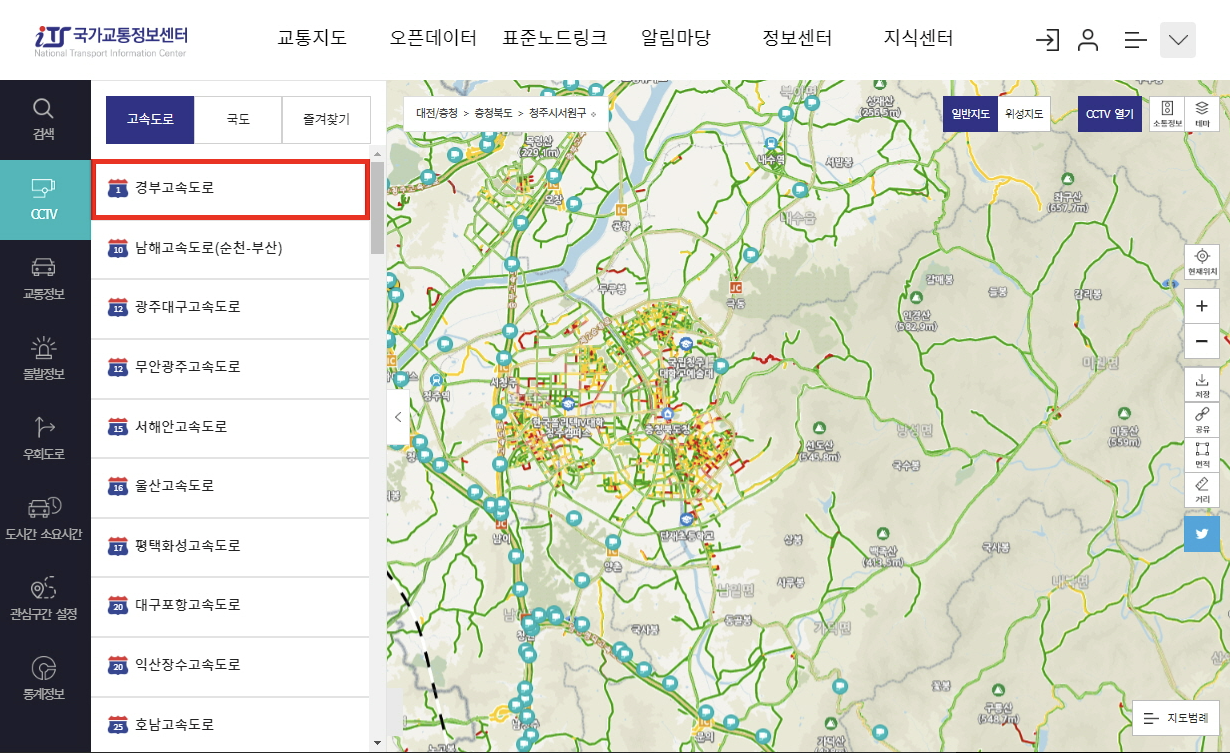Image resolution: width=1230 pixels, height=754 pixels.
Task: Go to 현재위치 current location
Action: tap(1202, 263)
